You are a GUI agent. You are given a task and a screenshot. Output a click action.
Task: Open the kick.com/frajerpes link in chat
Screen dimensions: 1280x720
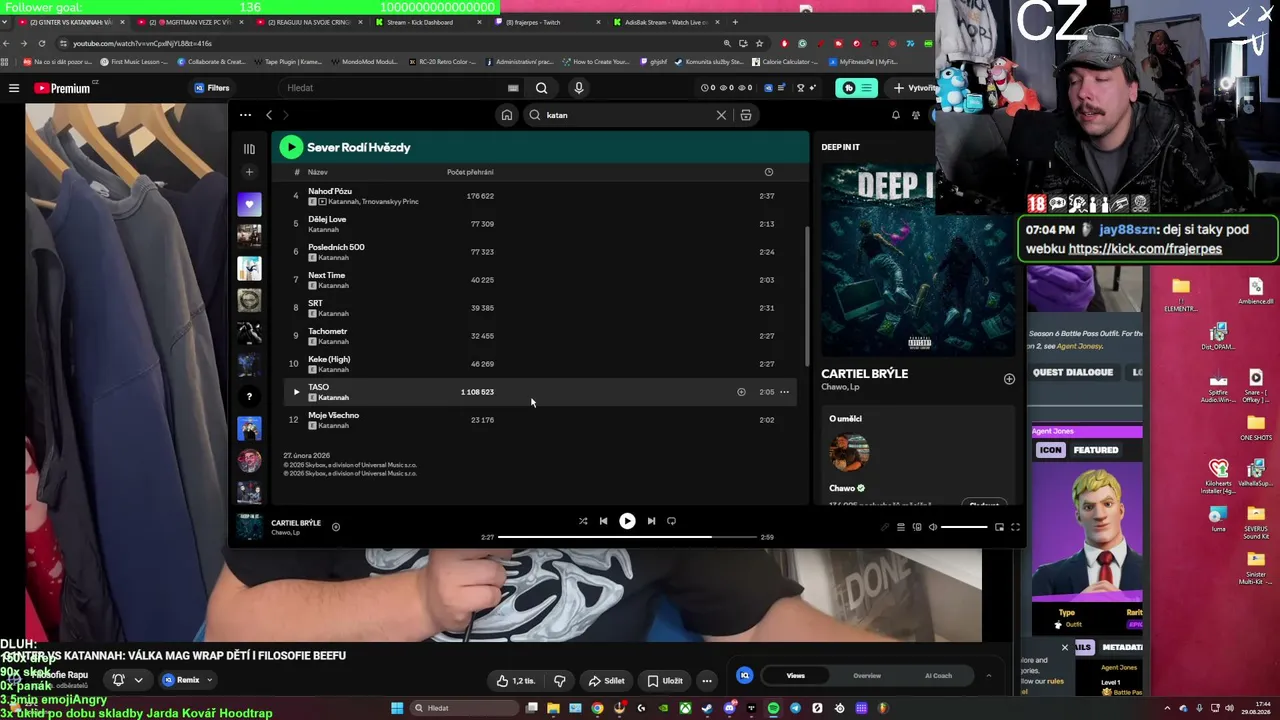[1145, 249]
